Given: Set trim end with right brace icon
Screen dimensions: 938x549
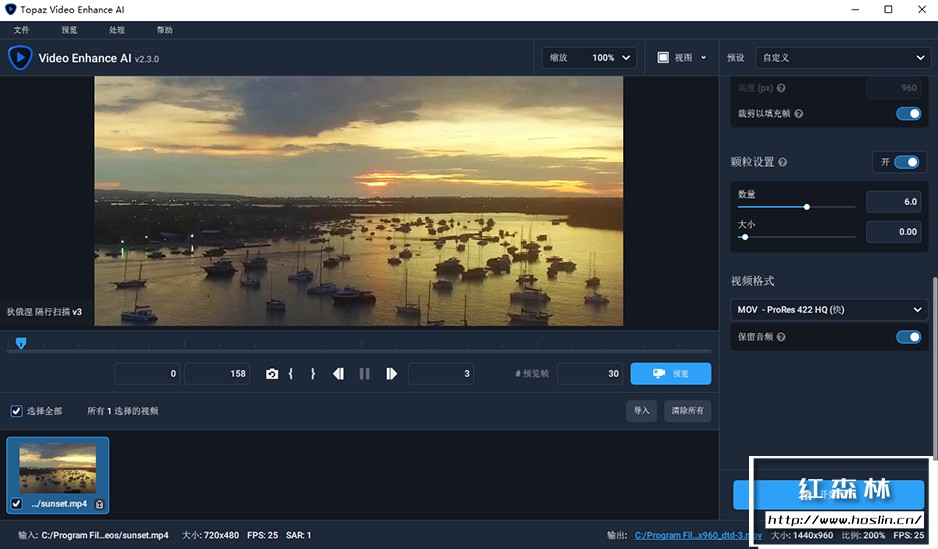Looking at the screenshot, I should tap(313, 374).
